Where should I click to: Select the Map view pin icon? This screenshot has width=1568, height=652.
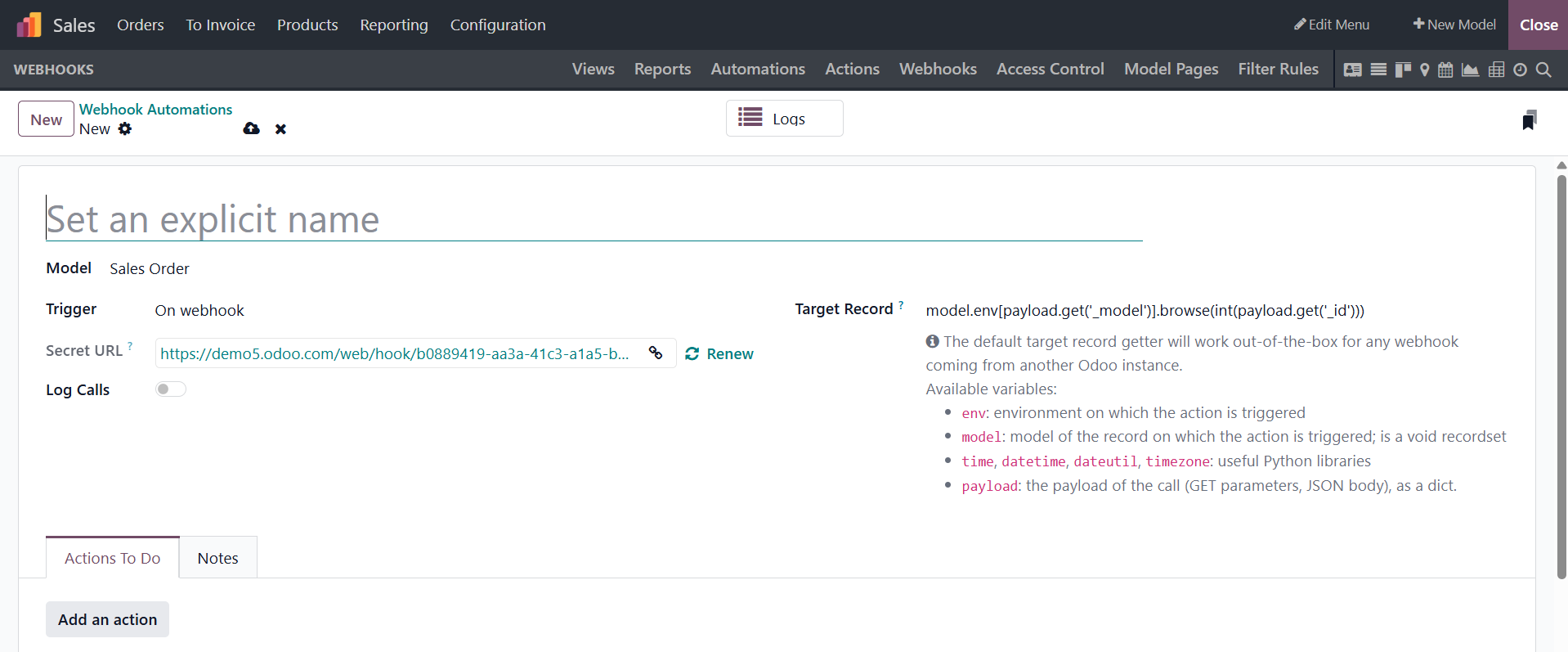pos(1424,70)
